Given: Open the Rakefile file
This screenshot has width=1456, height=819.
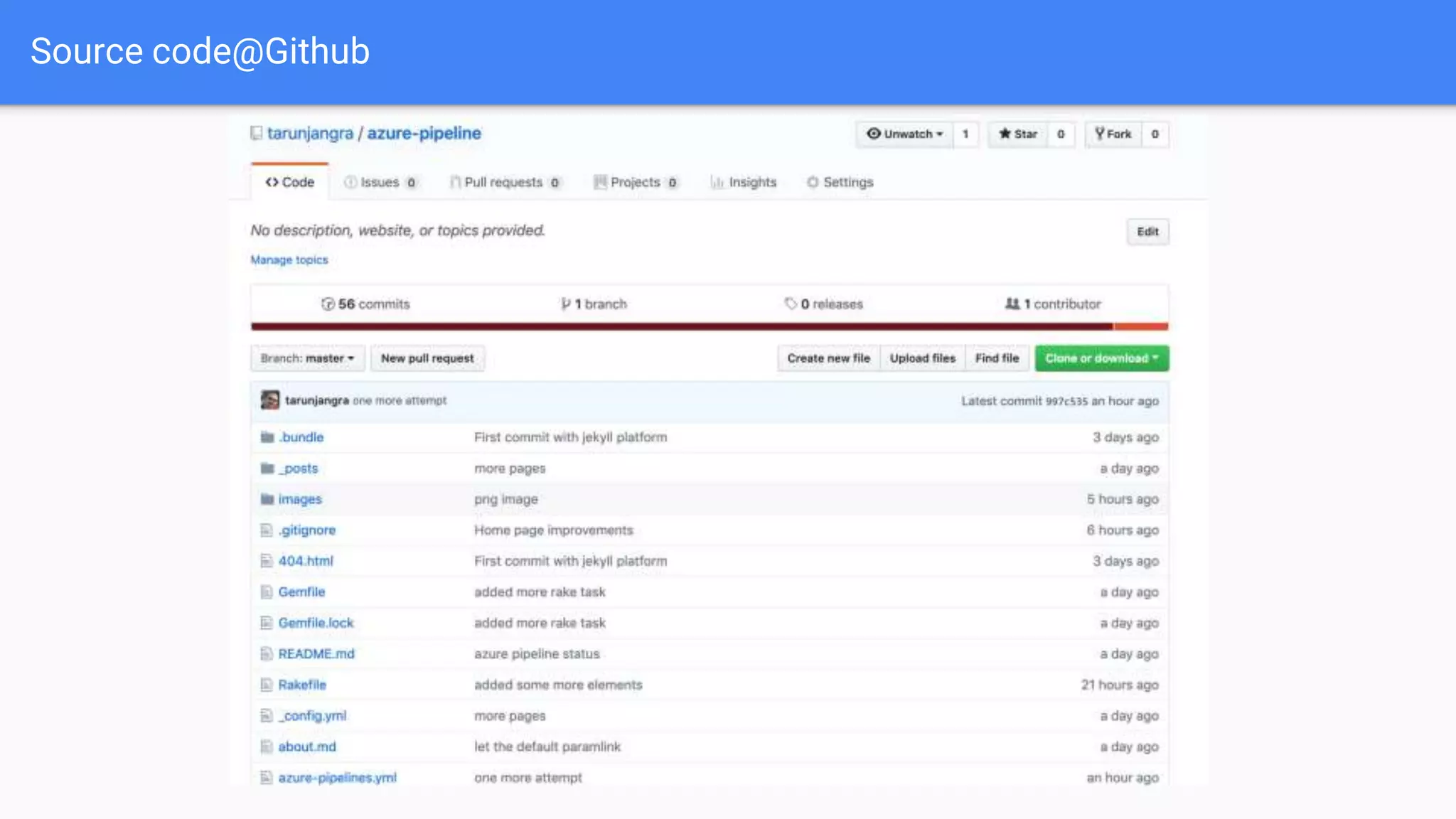Looking at the screenshot, I should pyautogui.click(x=302, y=685).
